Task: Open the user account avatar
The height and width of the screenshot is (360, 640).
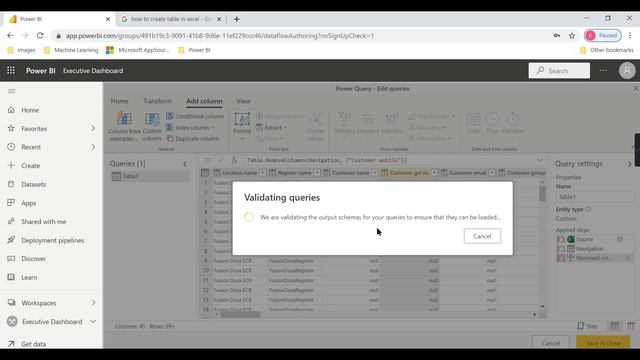Action: (627, 71)
